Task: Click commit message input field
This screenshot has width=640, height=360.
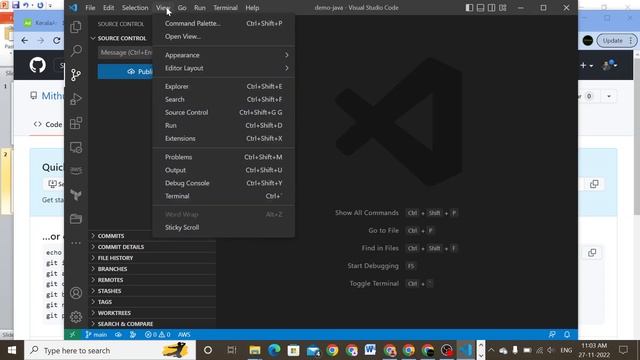Action: tap(126, 52)
